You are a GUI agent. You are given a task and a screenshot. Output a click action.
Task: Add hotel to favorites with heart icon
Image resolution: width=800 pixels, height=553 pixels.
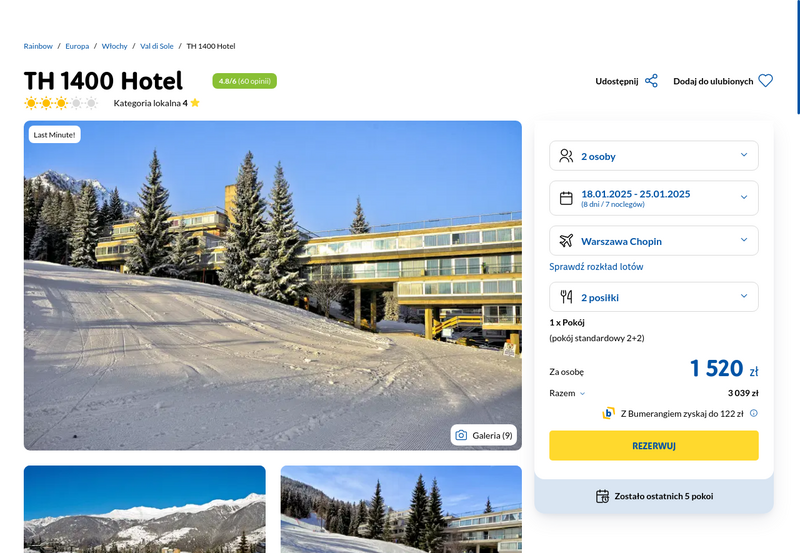tap(765, 81)
